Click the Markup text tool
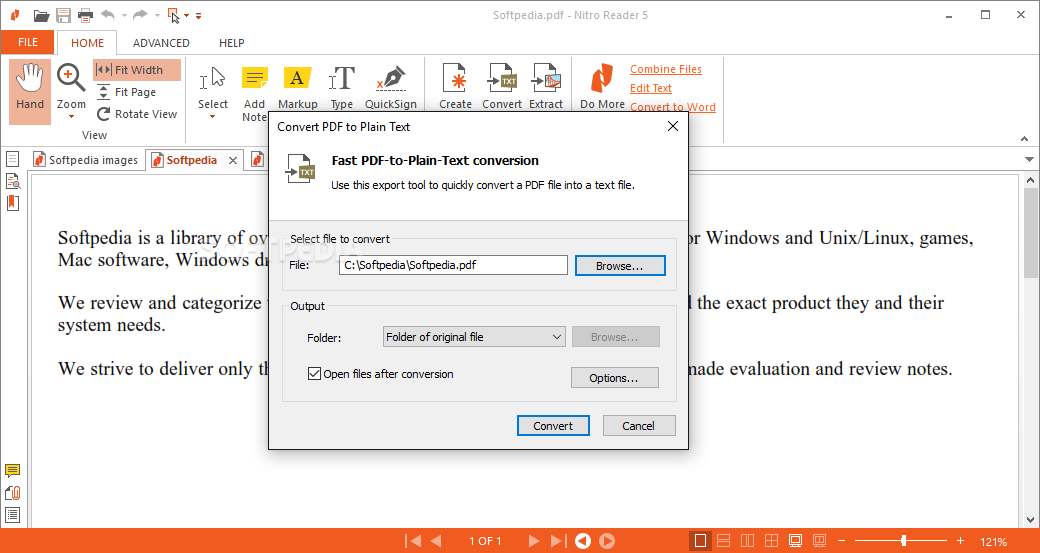 [298, 87]
